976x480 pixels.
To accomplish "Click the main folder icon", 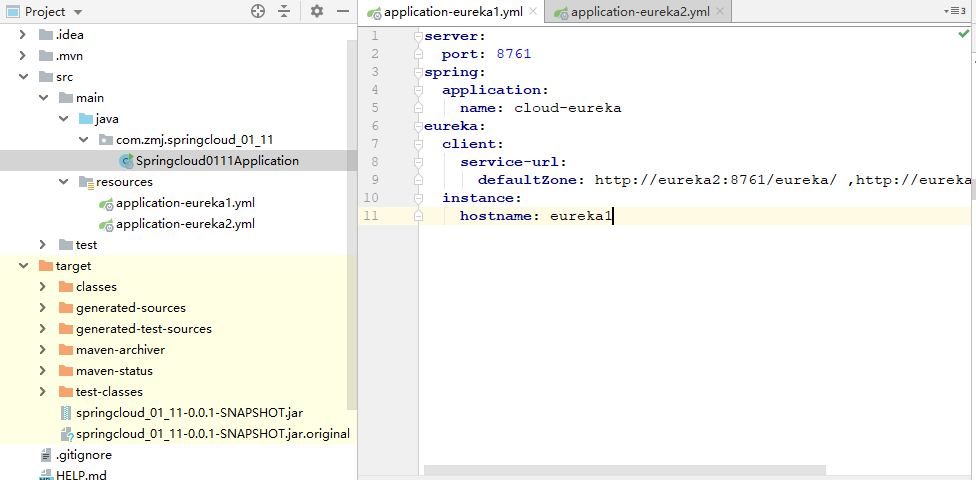I will click(x=66, y=98).
